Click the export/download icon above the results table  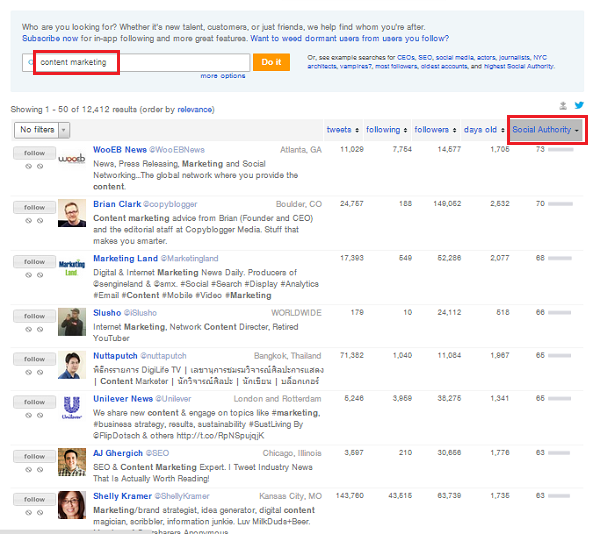pyautogui.click(x=563, y=106)
